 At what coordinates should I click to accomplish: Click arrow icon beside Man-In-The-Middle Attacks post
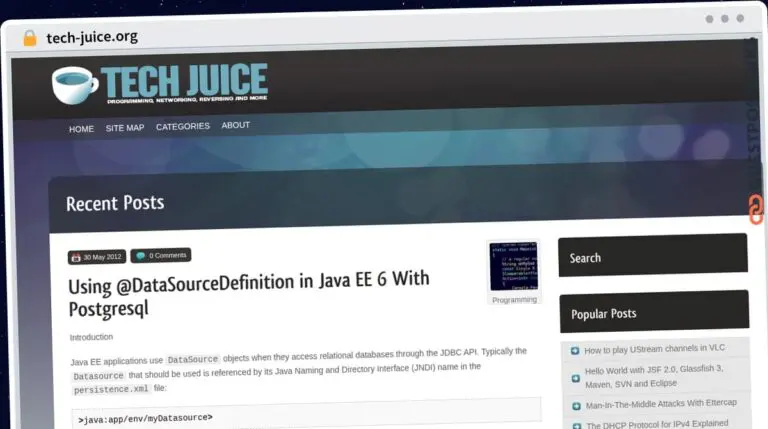[575, 404]
